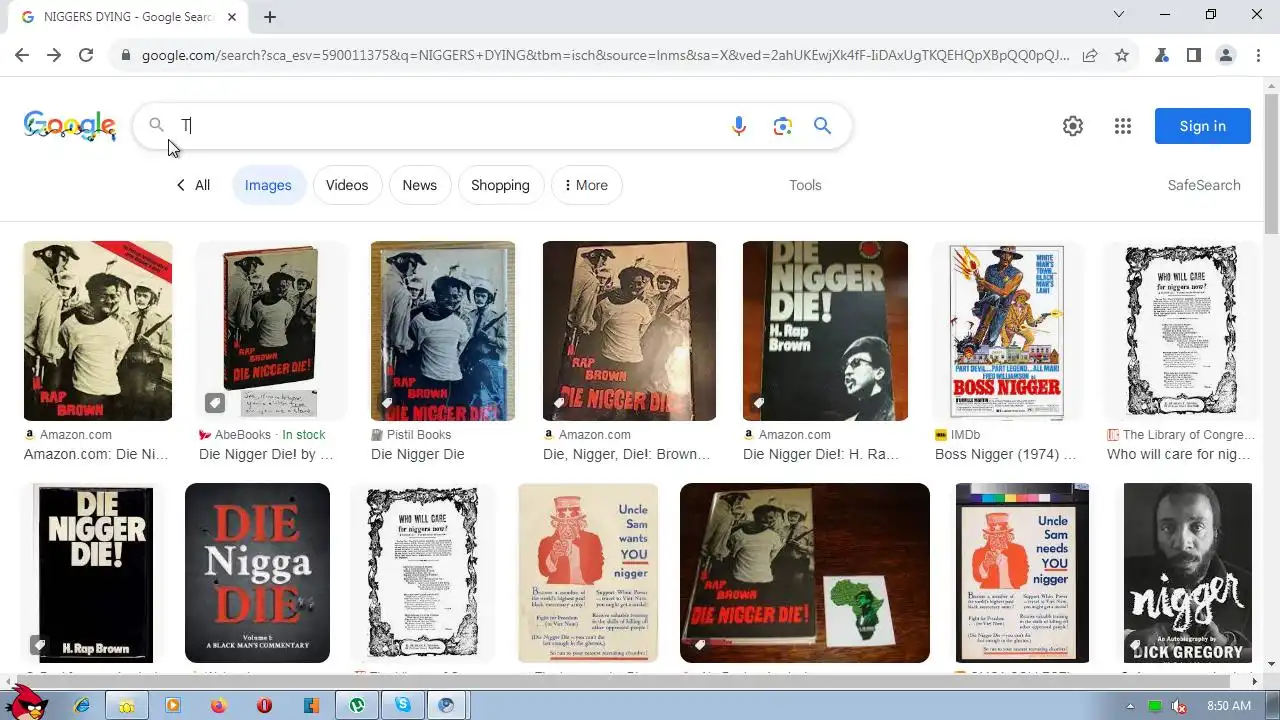Click the vertical scrollbar thumb
This screenshot has height=720, width=1280.
coord(1271,165)
